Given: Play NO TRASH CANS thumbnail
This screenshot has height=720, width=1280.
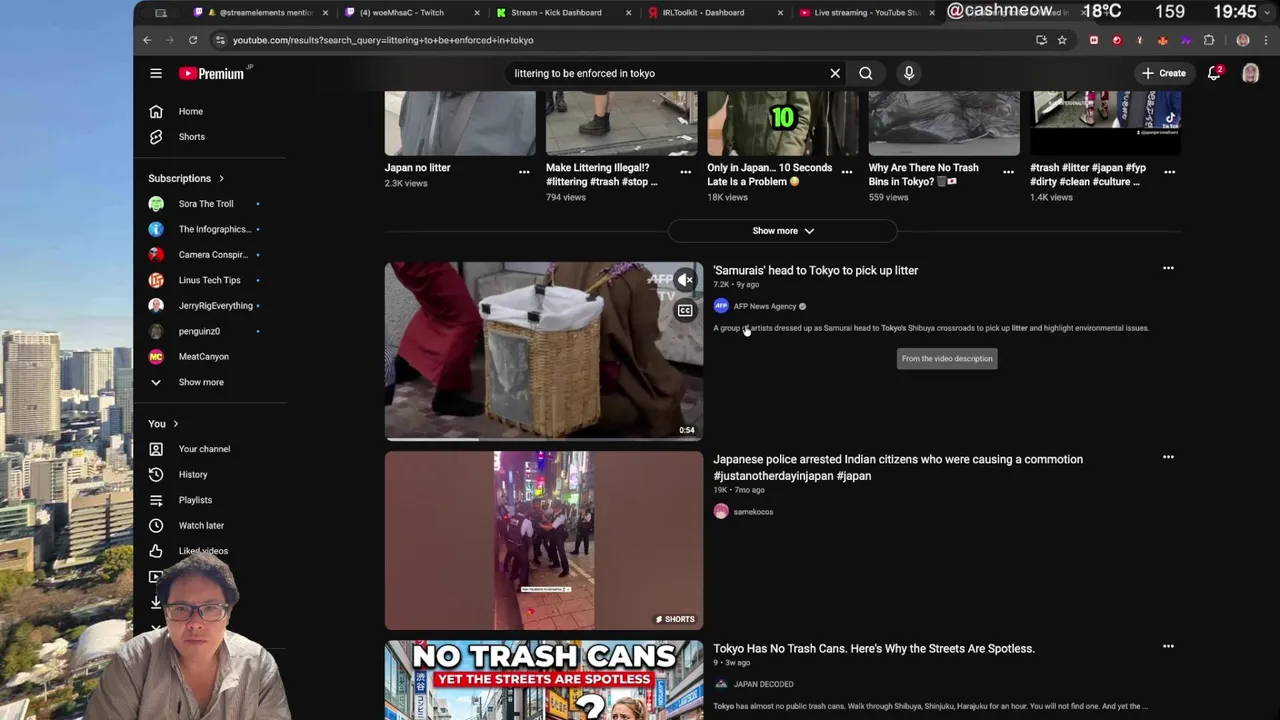Looking at the screenshot, I should click(544, 680).
